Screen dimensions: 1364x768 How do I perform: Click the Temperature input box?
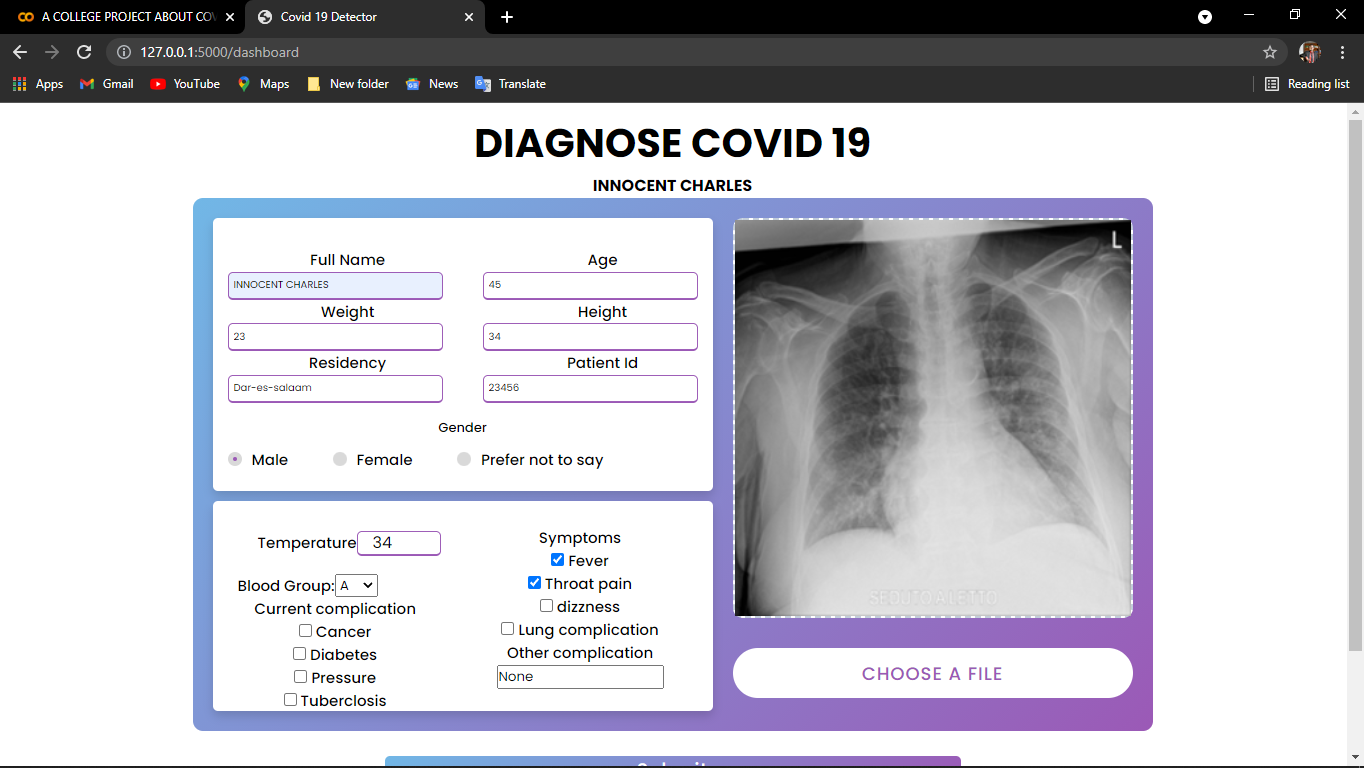tap(399, 543)
